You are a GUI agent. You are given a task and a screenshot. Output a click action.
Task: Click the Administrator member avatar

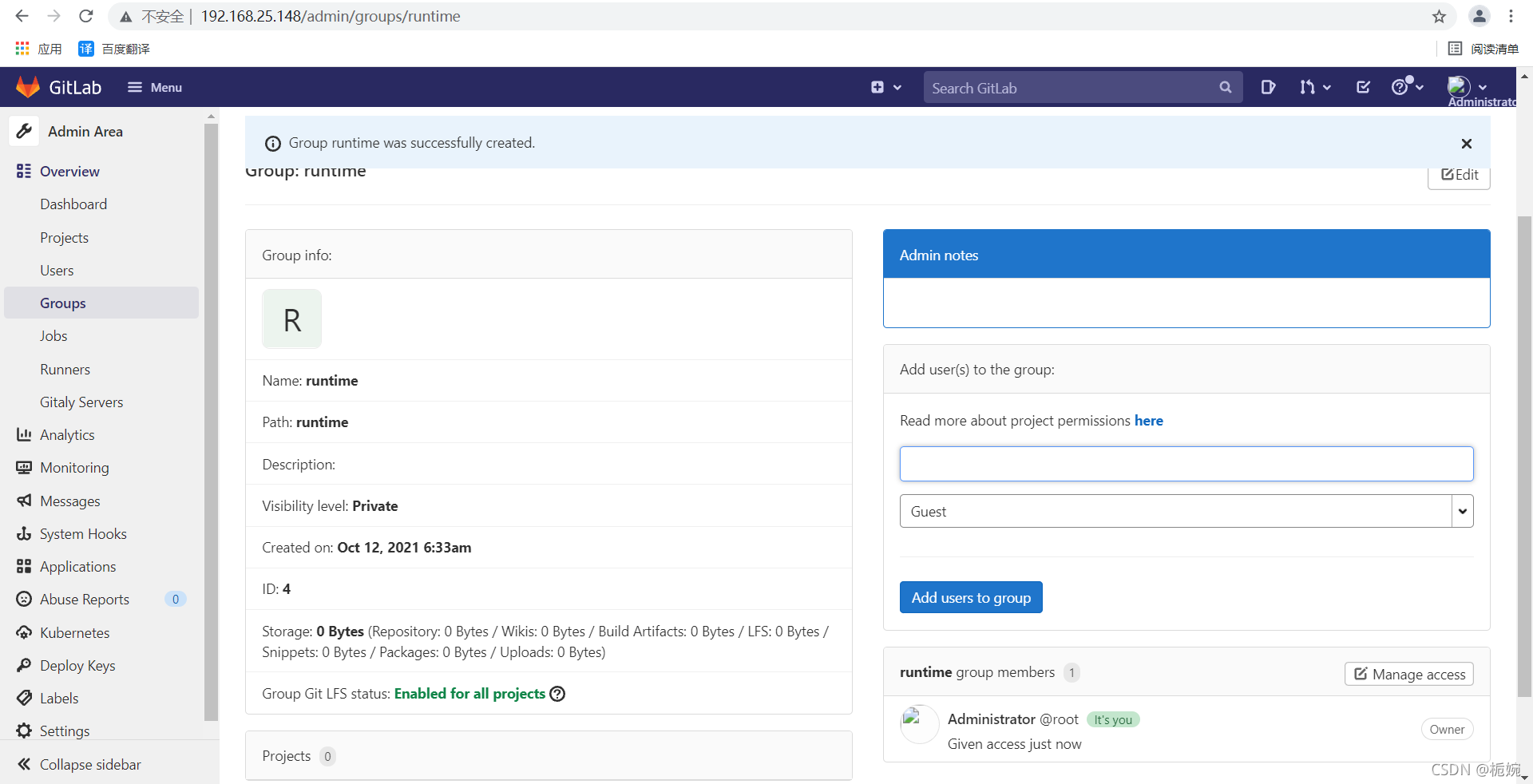pos(920,724)
